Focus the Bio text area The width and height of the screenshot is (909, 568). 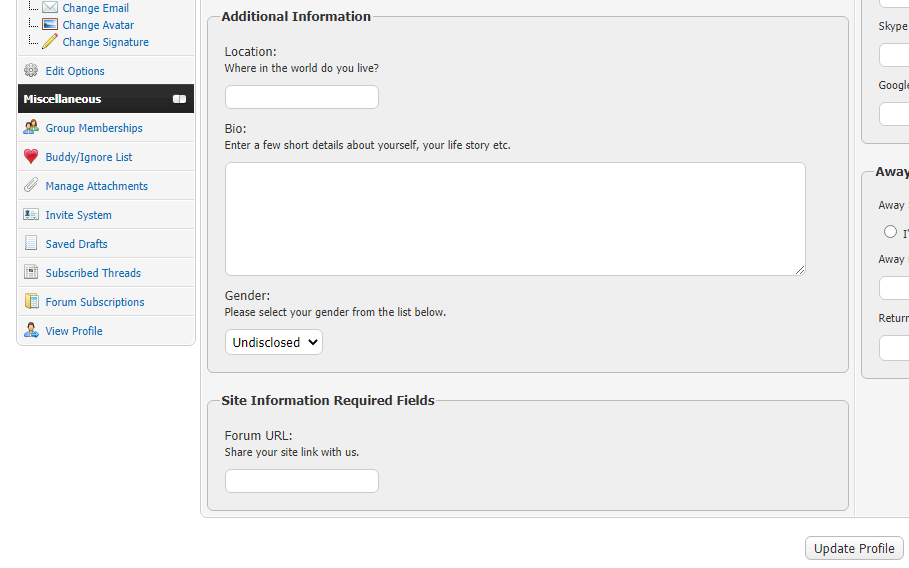(x=514, y=218)
